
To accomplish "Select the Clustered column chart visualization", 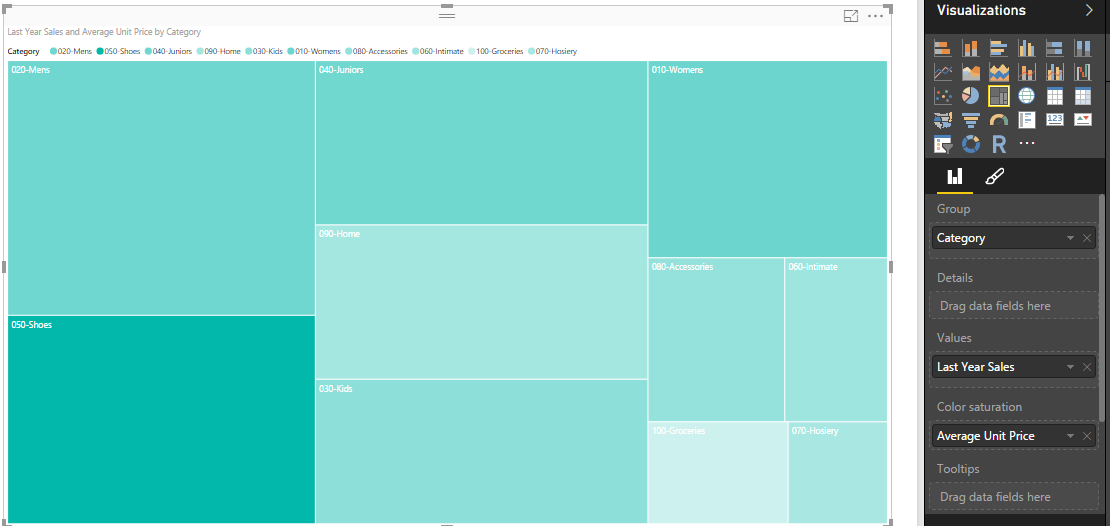I will pos(1026,48).
